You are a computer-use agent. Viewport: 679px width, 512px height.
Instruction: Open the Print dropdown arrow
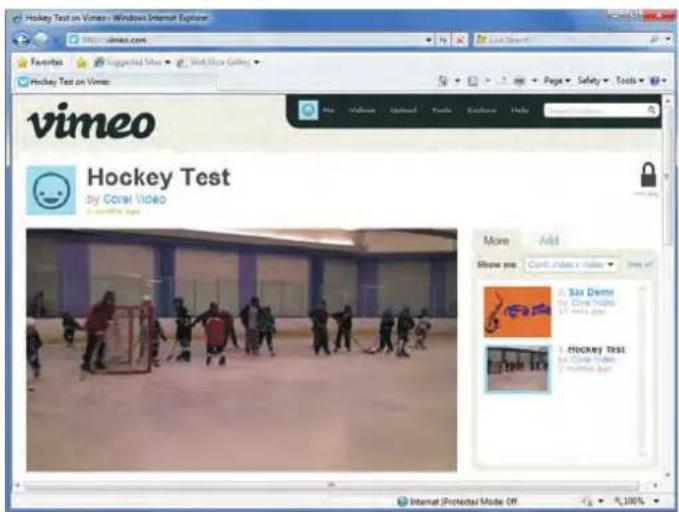click(535, 81)
